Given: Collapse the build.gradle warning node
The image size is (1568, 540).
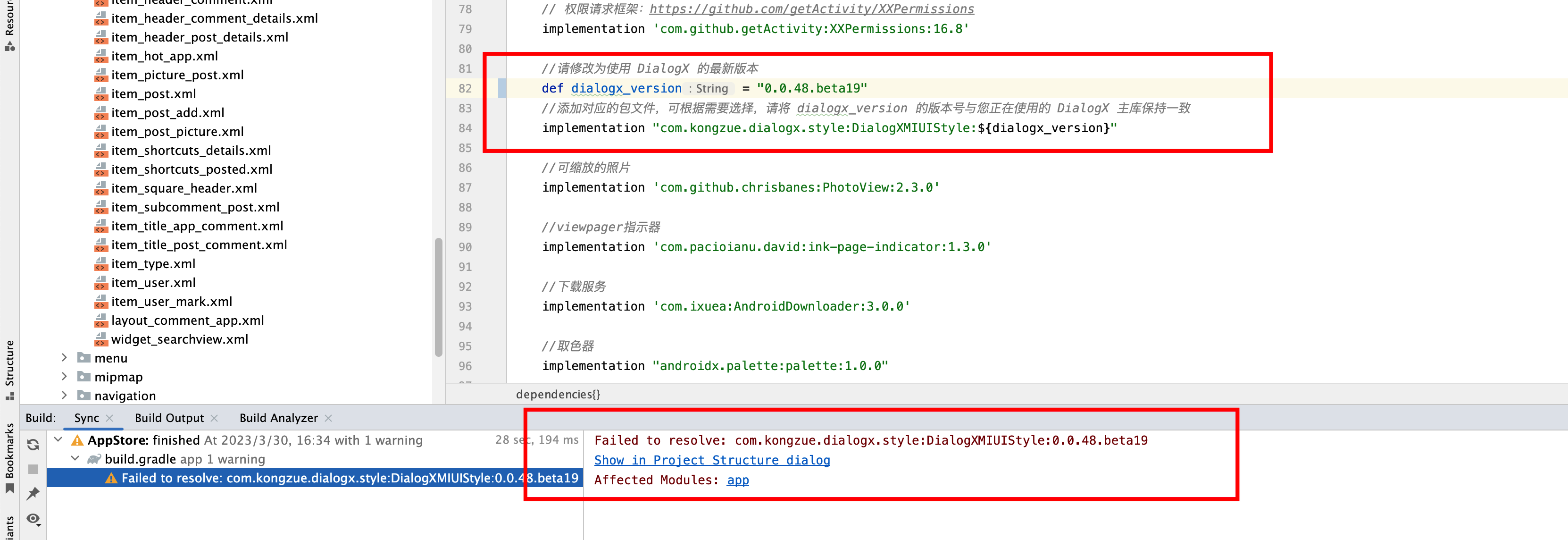Looking at the screenshot, I should [75, 458].
